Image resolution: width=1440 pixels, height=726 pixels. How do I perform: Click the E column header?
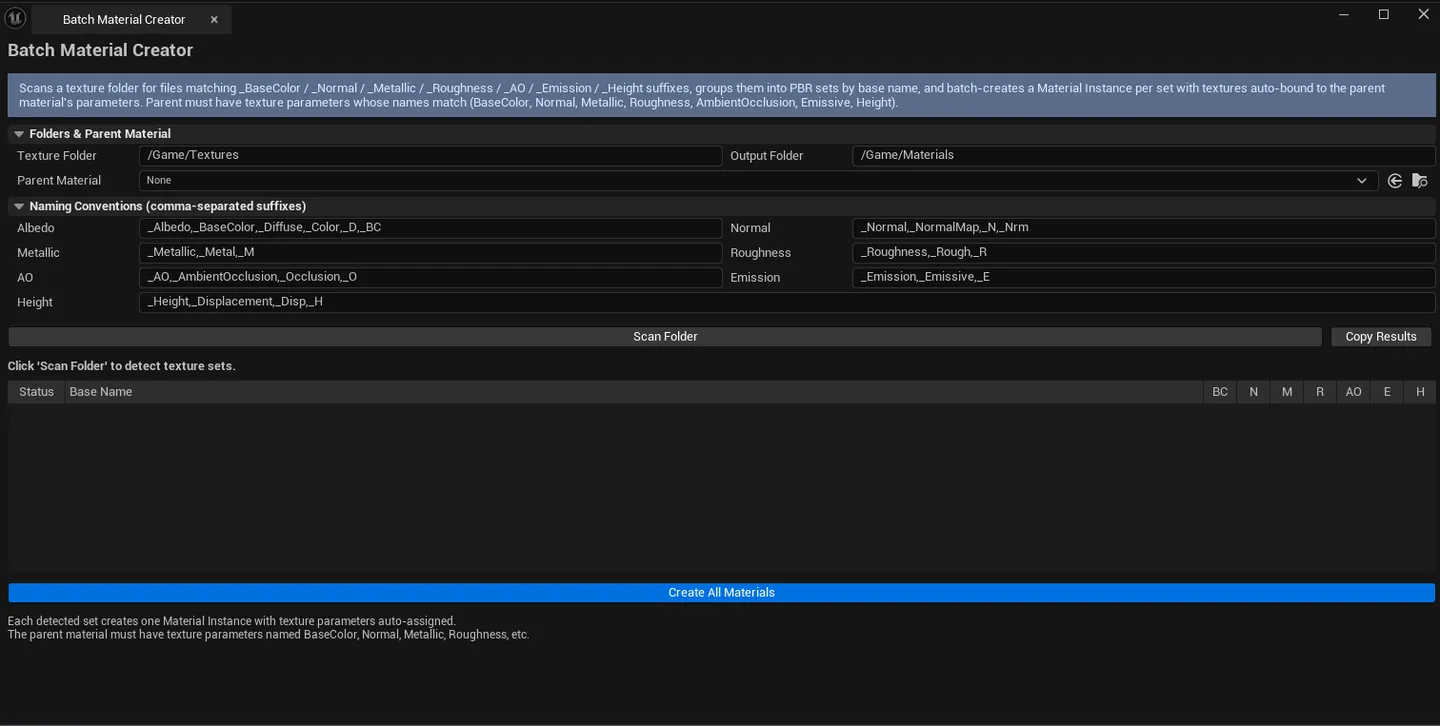tap(1387, 392)
